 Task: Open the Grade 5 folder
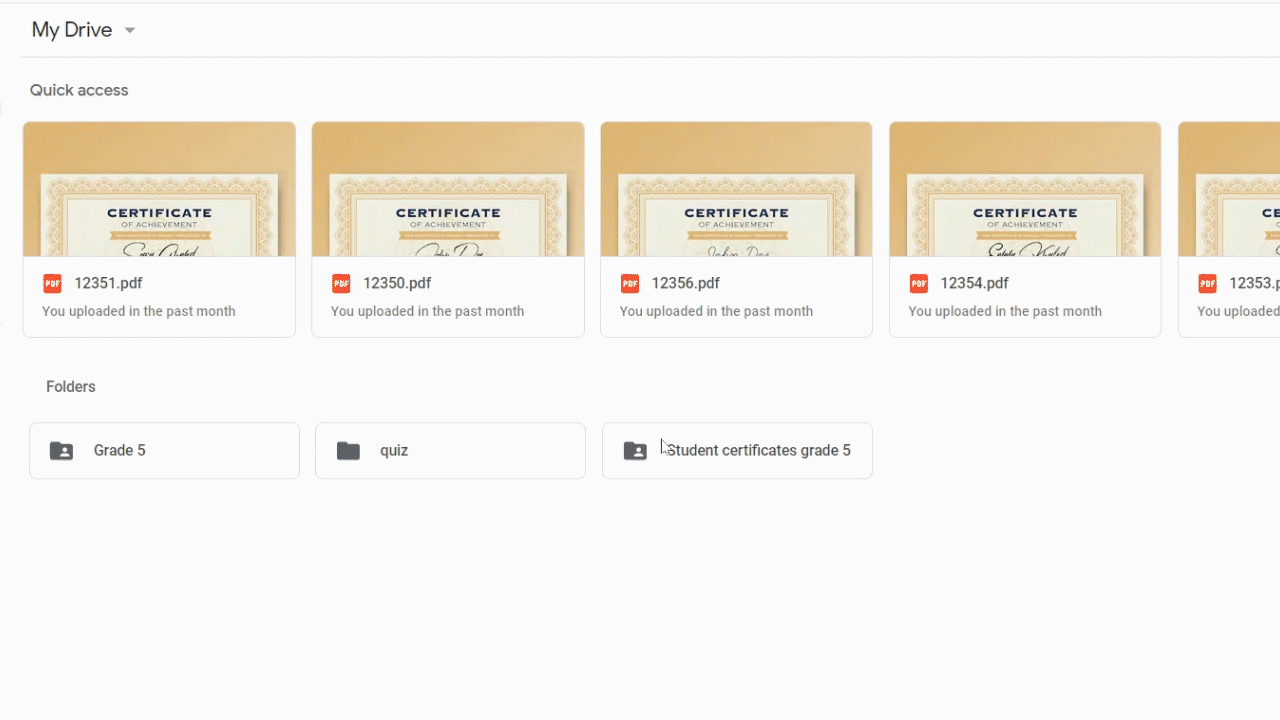pyautogui.click(x=164, y=451)
